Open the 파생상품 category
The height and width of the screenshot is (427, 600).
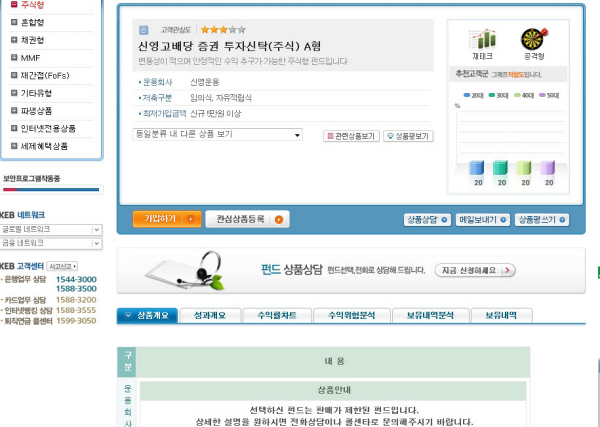click(x=36, y=111)
